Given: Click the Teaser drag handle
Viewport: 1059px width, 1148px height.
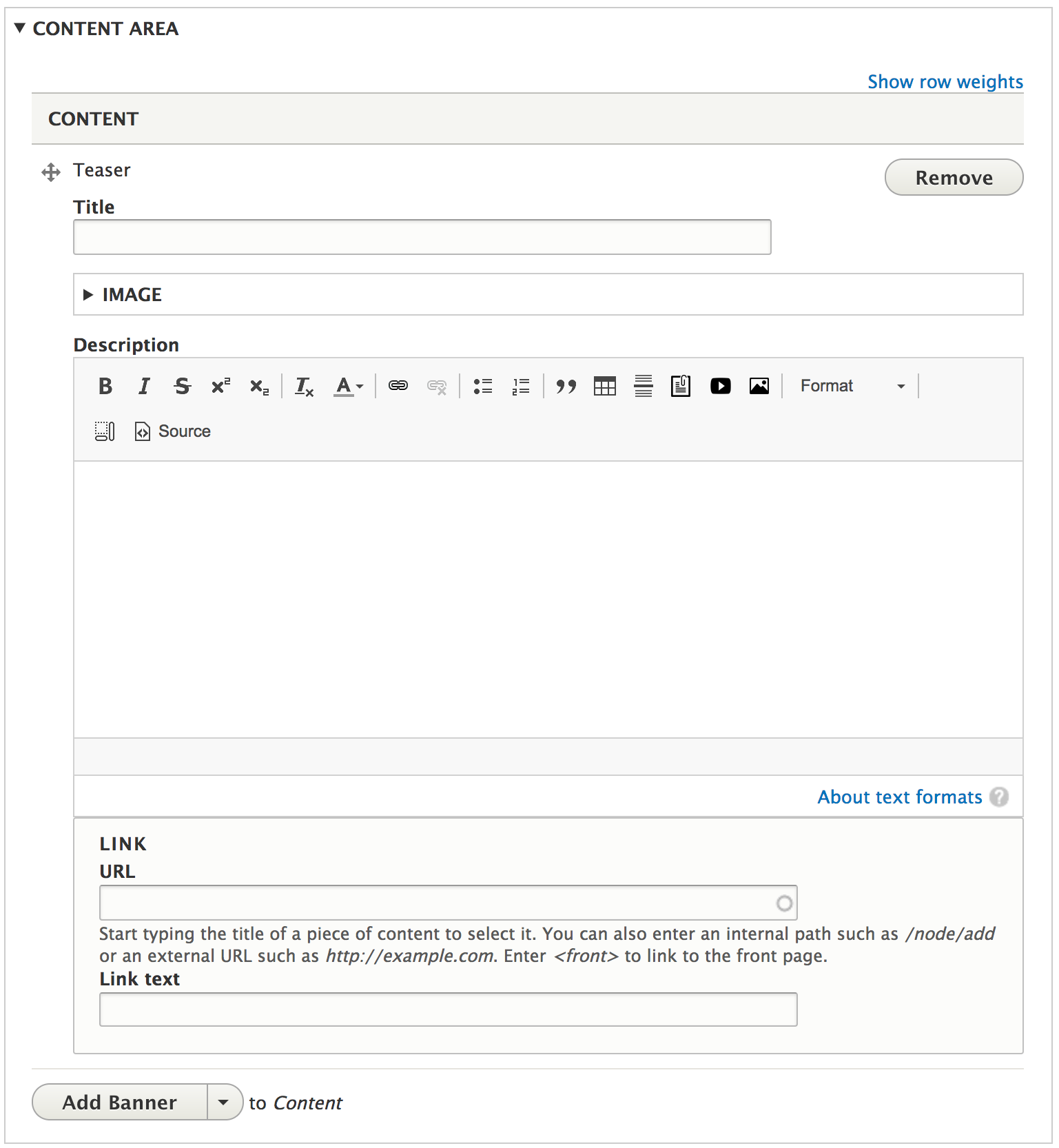Looking at the screenshot, I should pyautogui.click(x=51, y=172).
